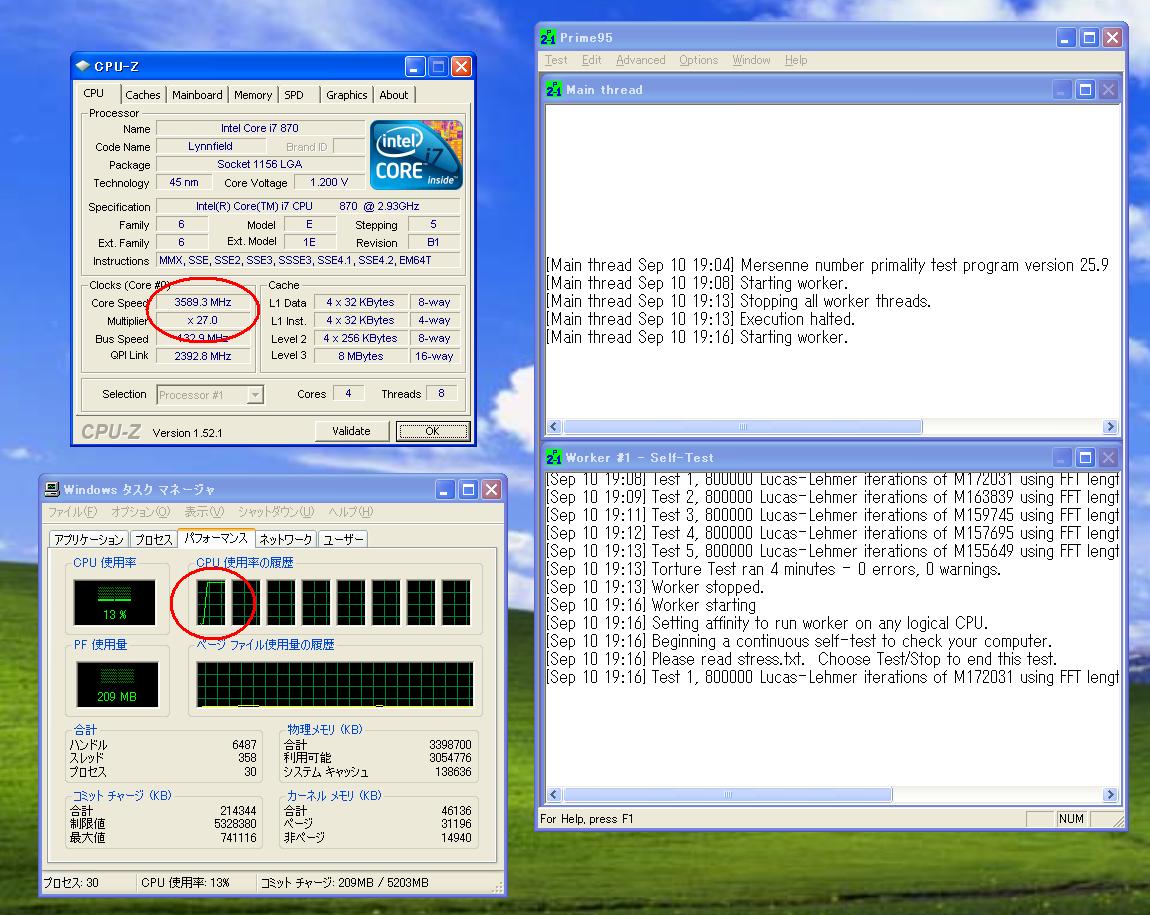Click the NUM indicator in Prime95 status bar
Image resolution: width=1150 pixels, height=915 pixels.
(x=1071, y=819)
